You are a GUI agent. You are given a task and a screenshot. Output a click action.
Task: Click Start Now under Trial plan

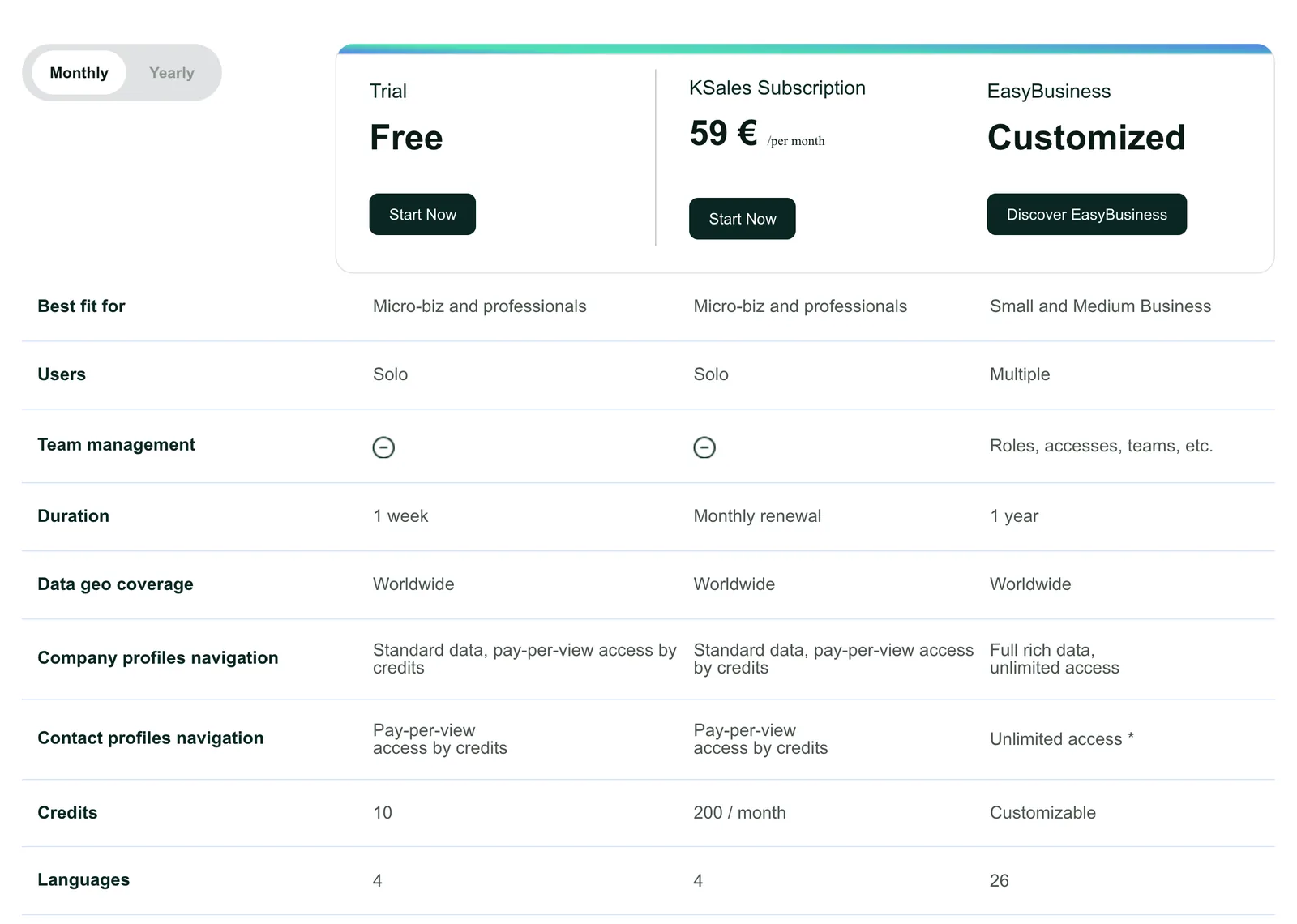click(x=422, y=214)
